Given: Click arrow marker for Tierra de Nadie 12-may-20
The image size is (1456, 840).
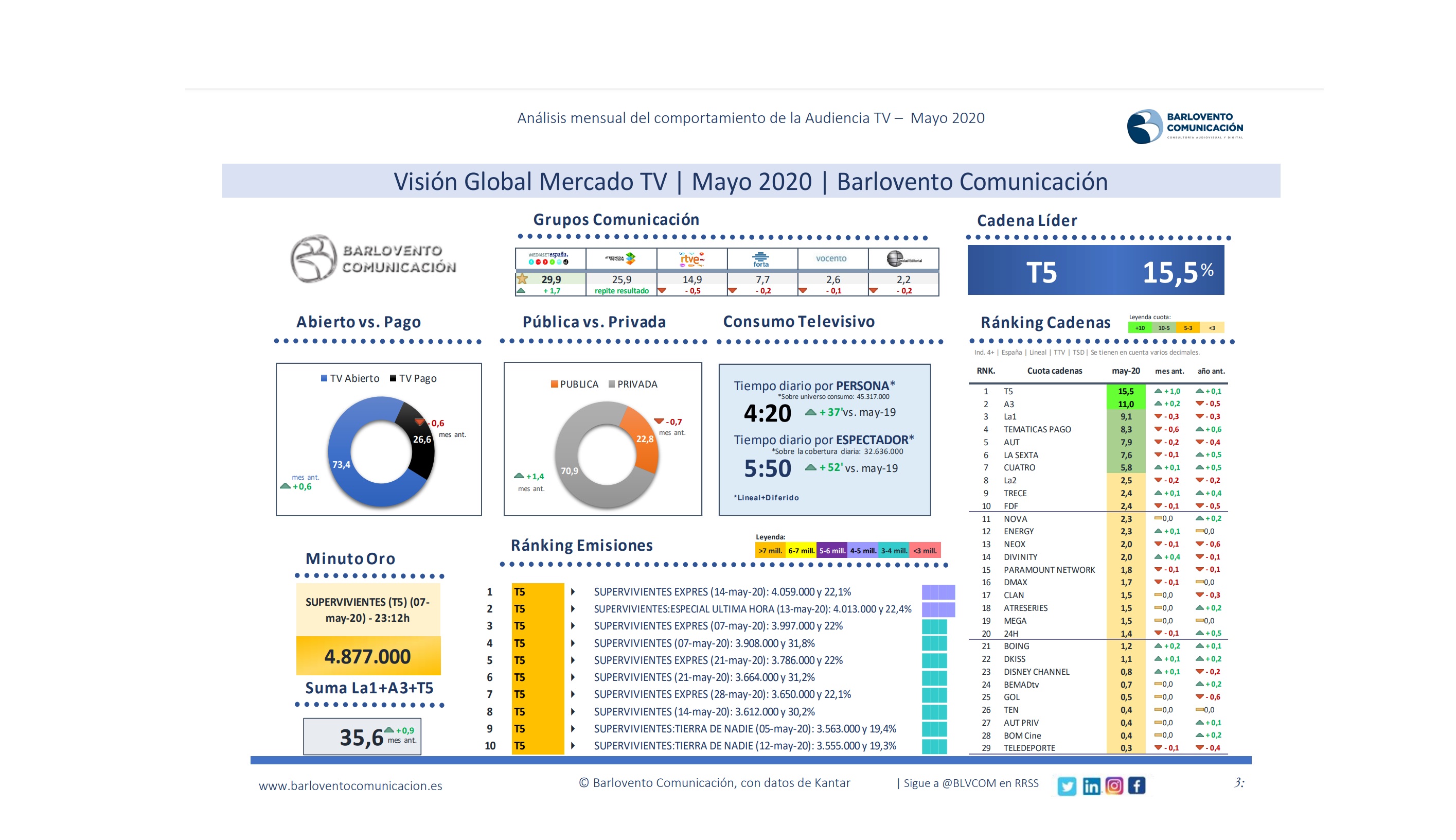Looking at the screenshot, I should (573, 745).
